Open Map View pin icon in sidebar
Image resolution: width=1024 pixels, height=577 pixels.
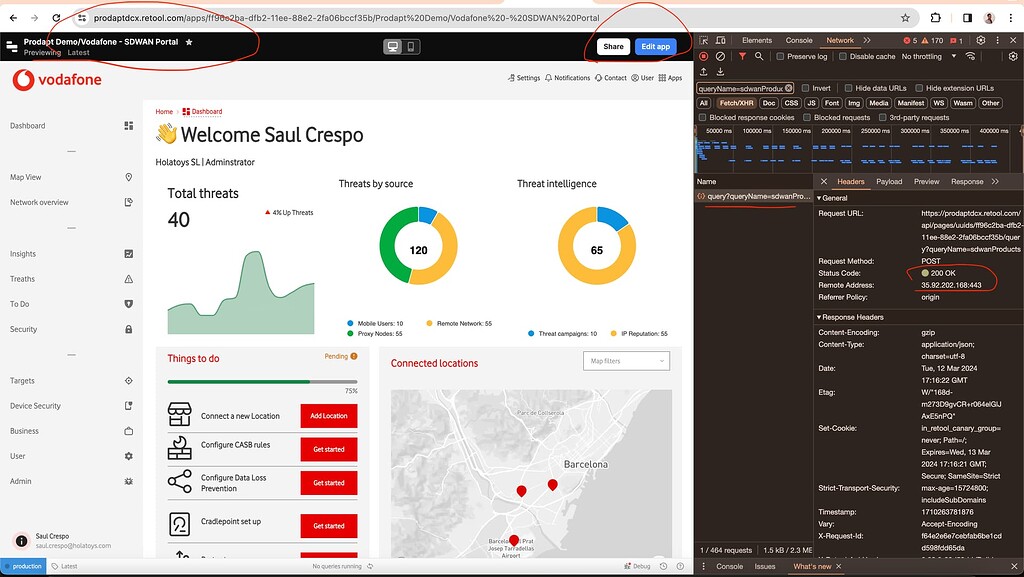[x=128, y=177]
